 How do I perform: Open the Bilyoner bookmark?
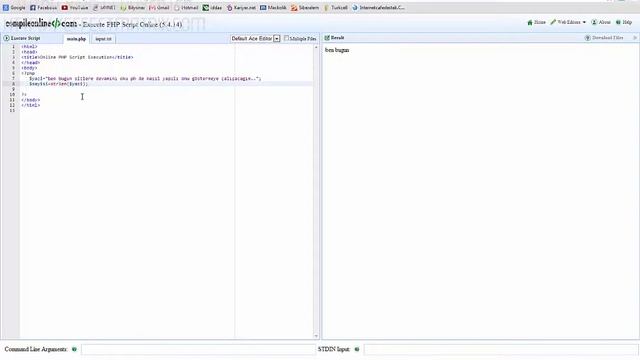point(133,7)
